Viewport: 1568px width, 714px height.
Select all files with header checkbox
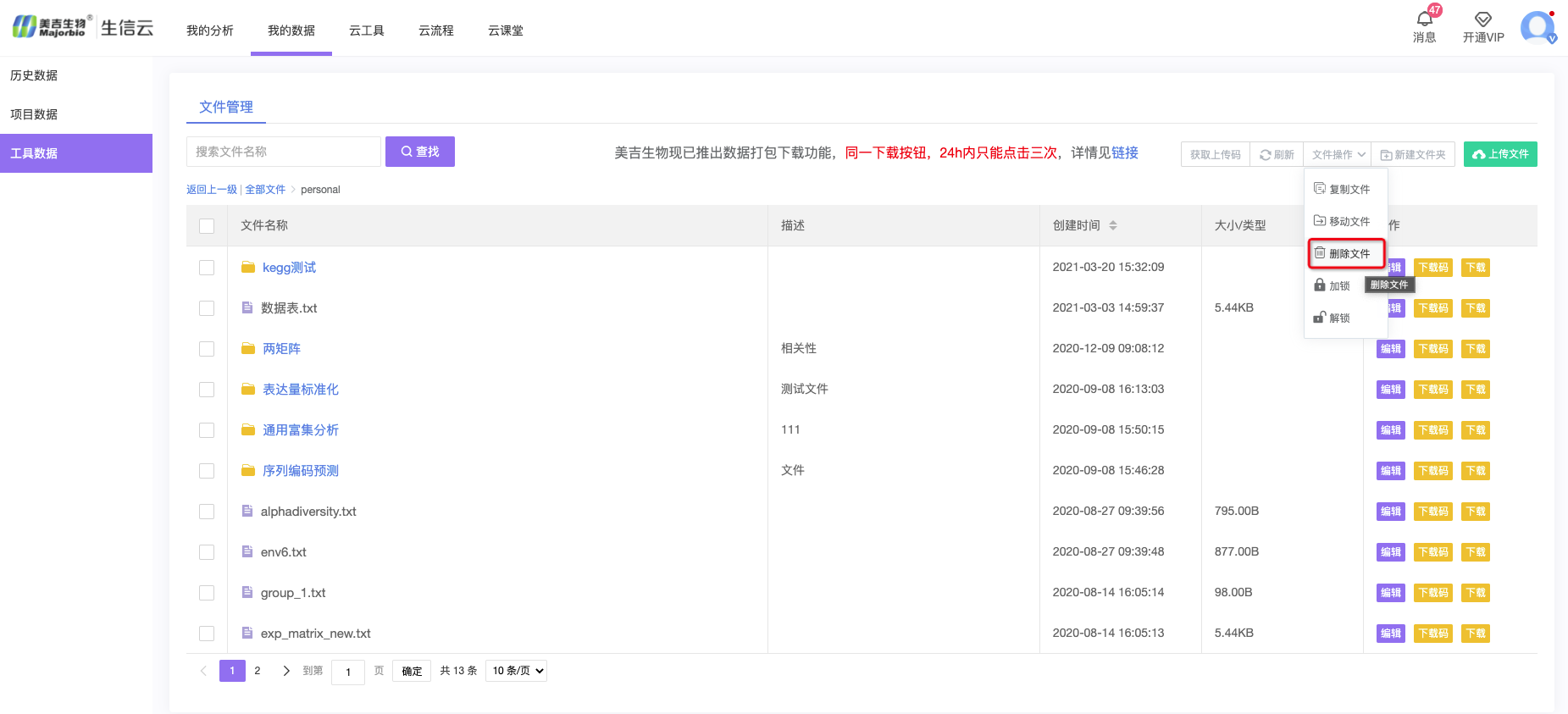[x=207, y=226]
